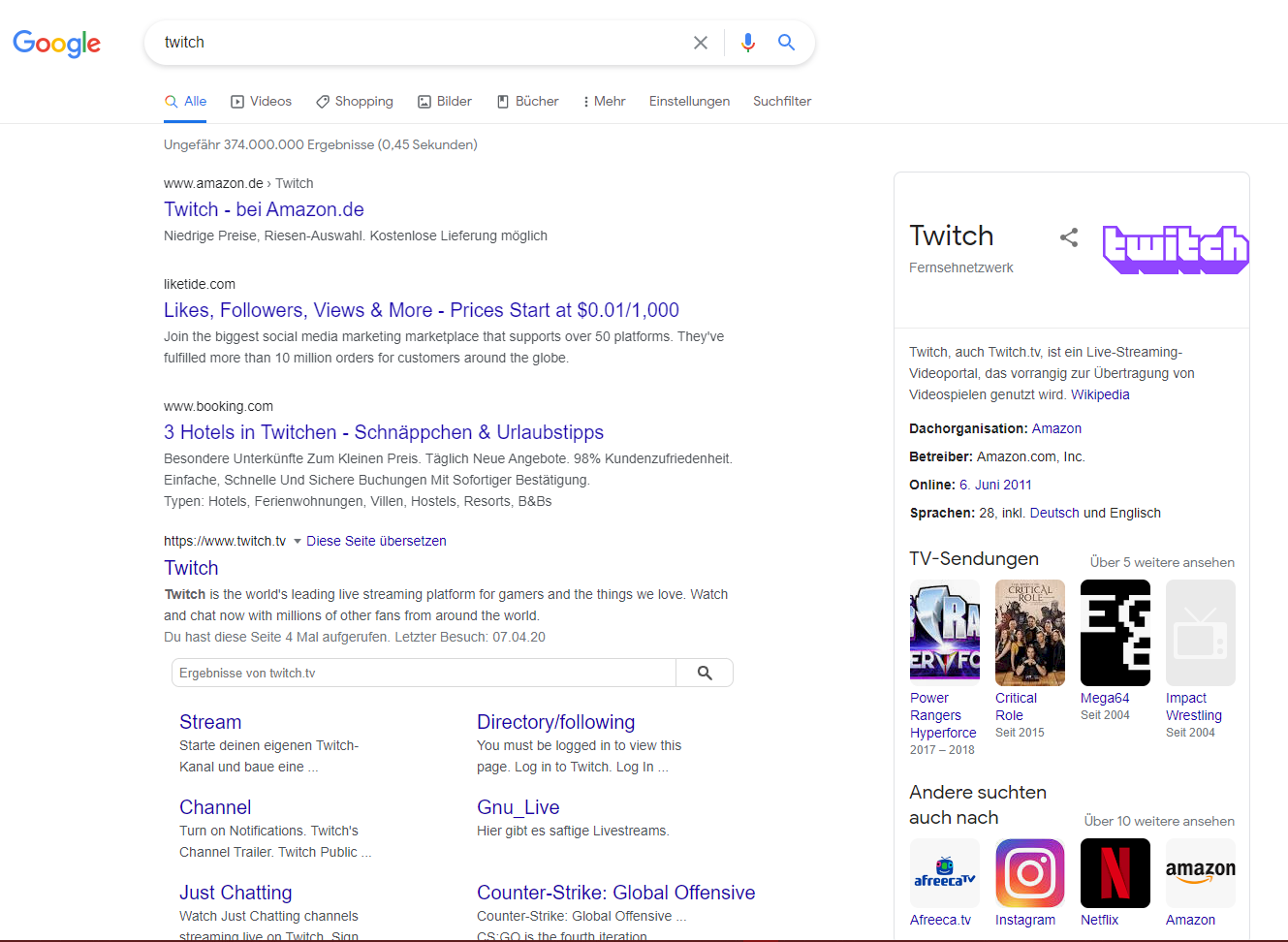1288x942 pixels.
Task: Click '6. Juni 2011' date link
Action: (995, 485)
